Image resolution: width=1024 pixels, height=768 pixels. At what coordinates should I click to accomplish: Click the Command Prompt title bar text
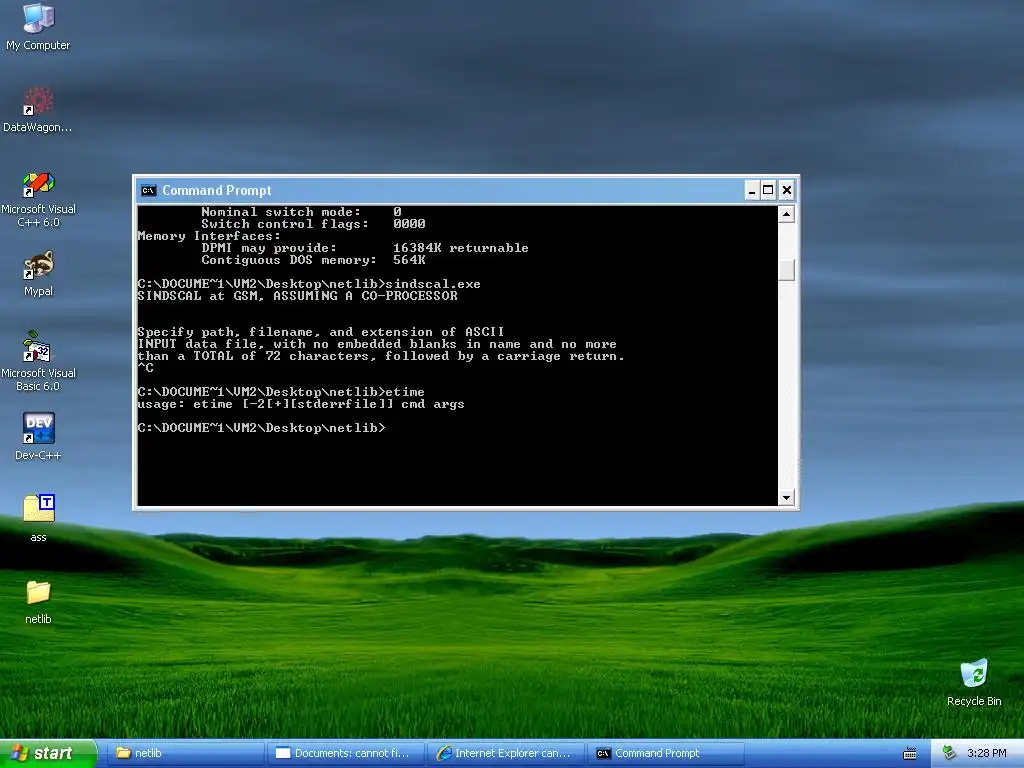click(x=217, y=190)
